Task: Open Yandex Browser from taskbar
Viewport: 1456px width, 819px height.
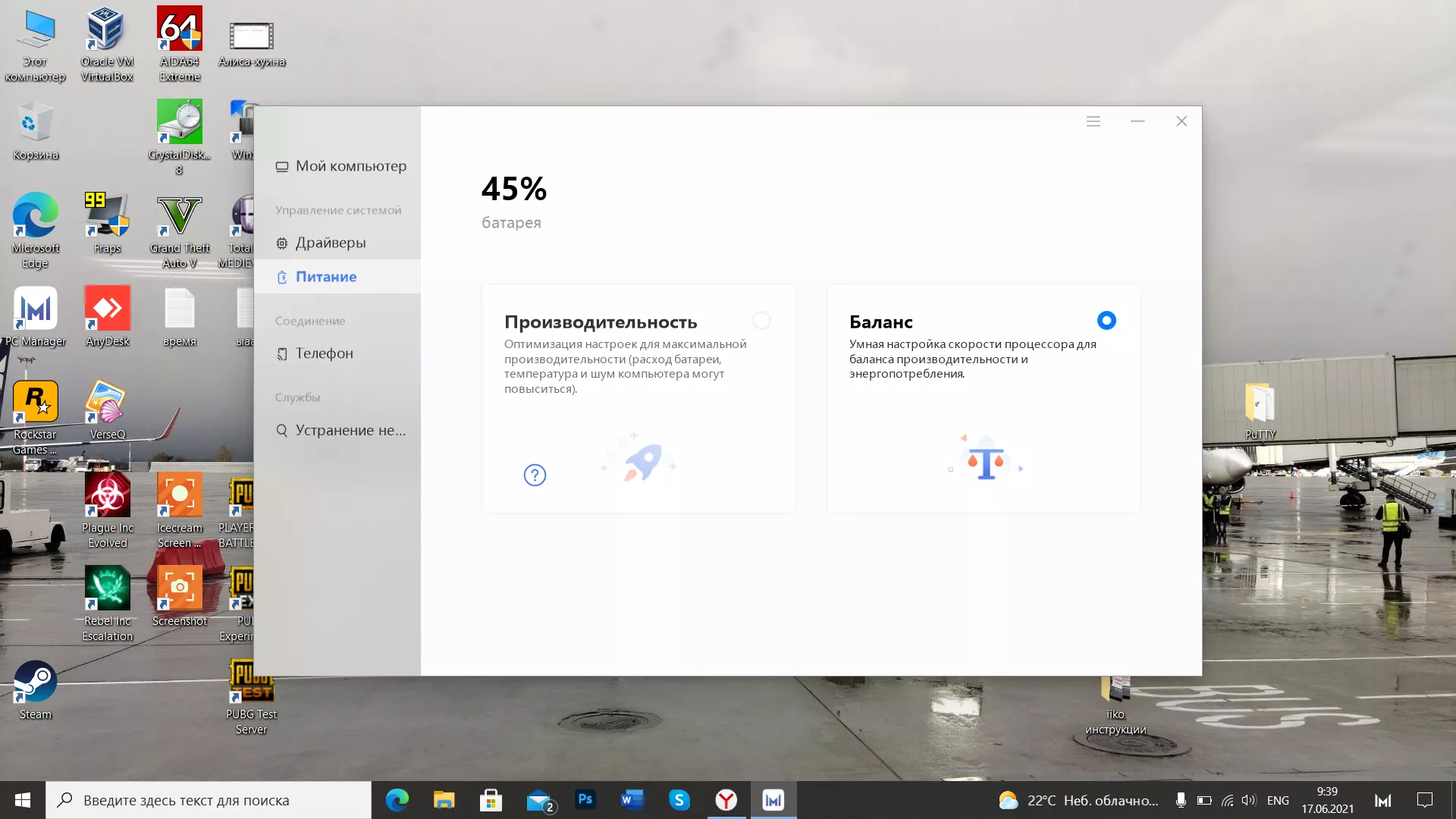Action: pos(726,800)
